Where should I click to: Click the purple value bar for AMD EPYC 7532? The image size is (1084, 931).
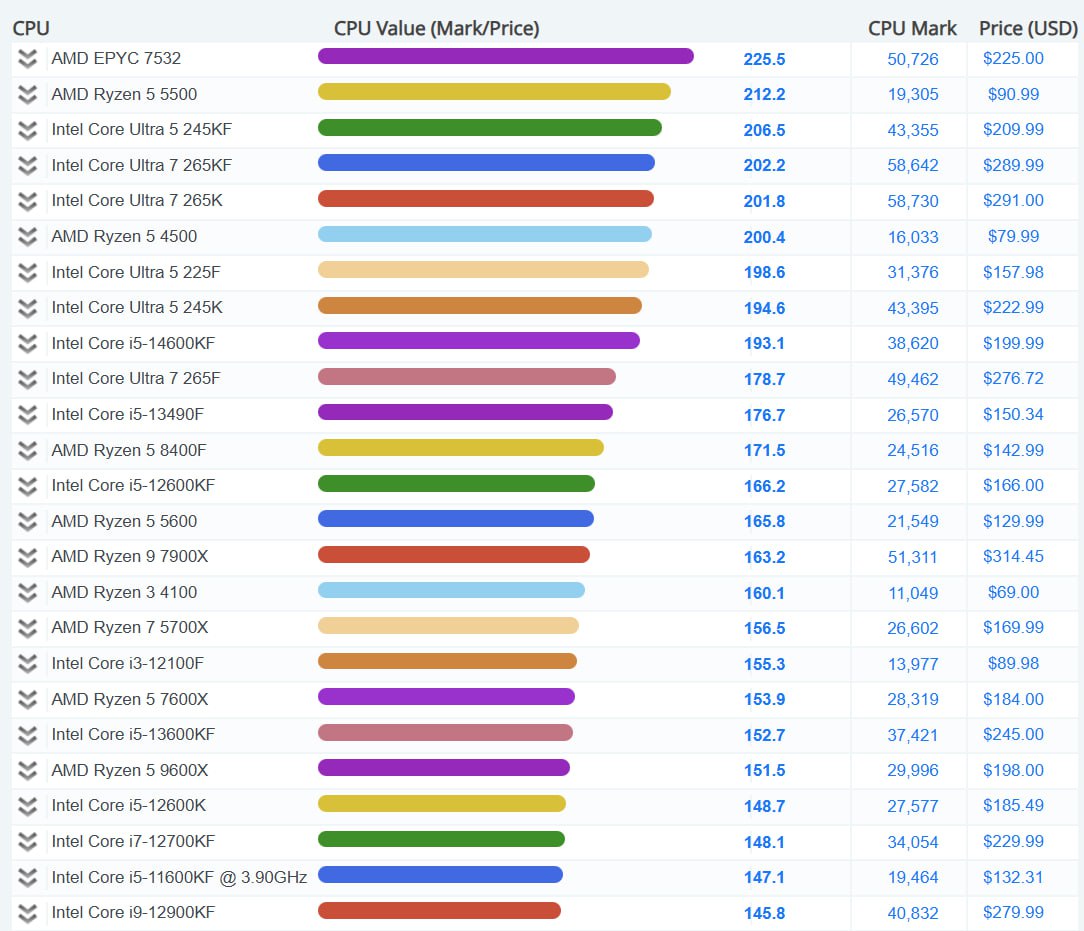(505, 56)
